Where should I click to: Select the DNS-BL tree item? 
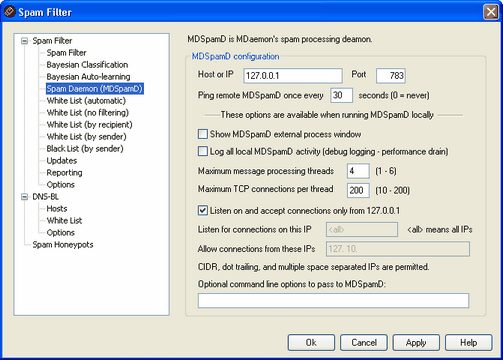45,197
